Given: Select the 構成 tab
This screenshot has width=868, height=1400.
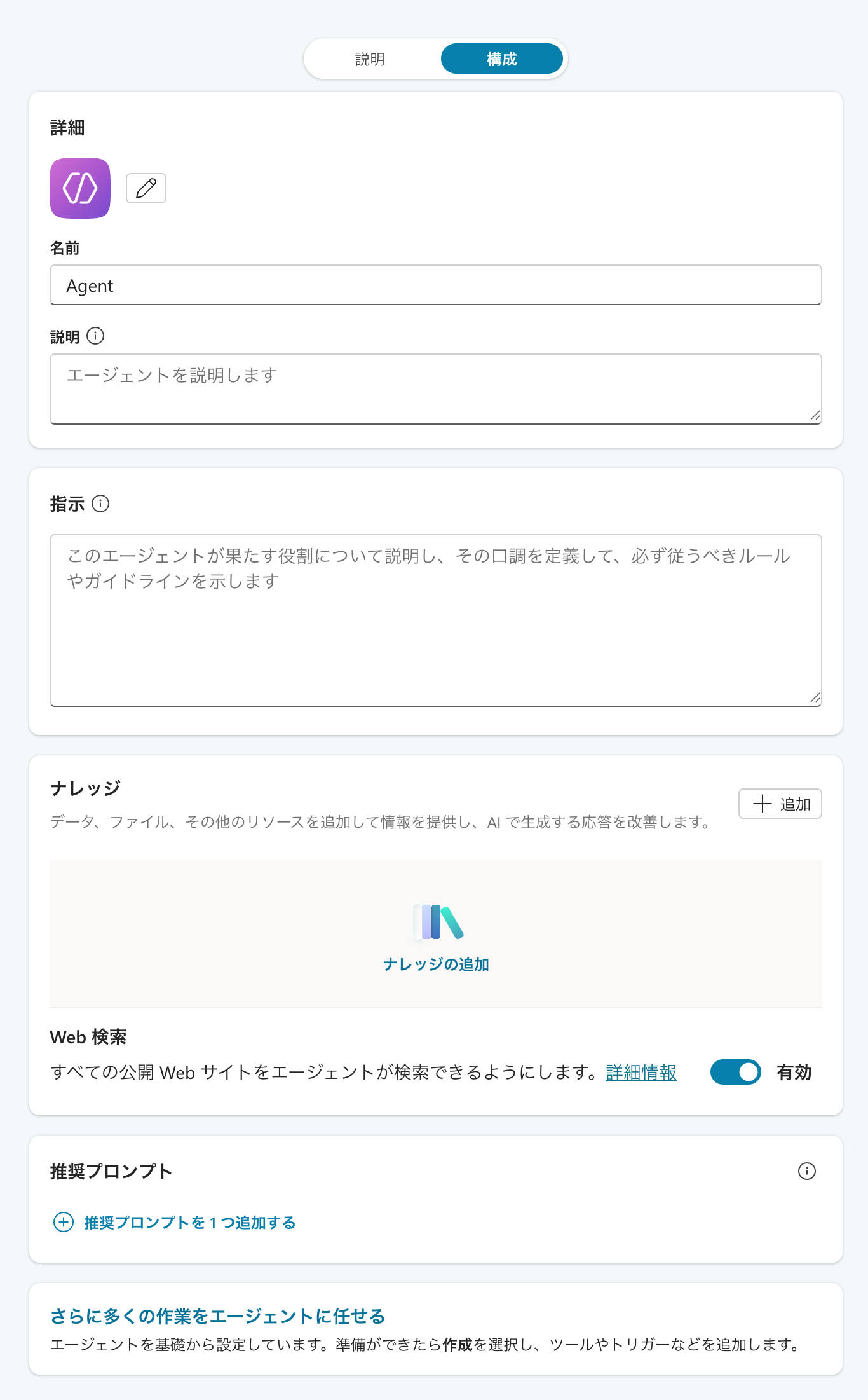Looking at the screenshot, I should [501, 59].
